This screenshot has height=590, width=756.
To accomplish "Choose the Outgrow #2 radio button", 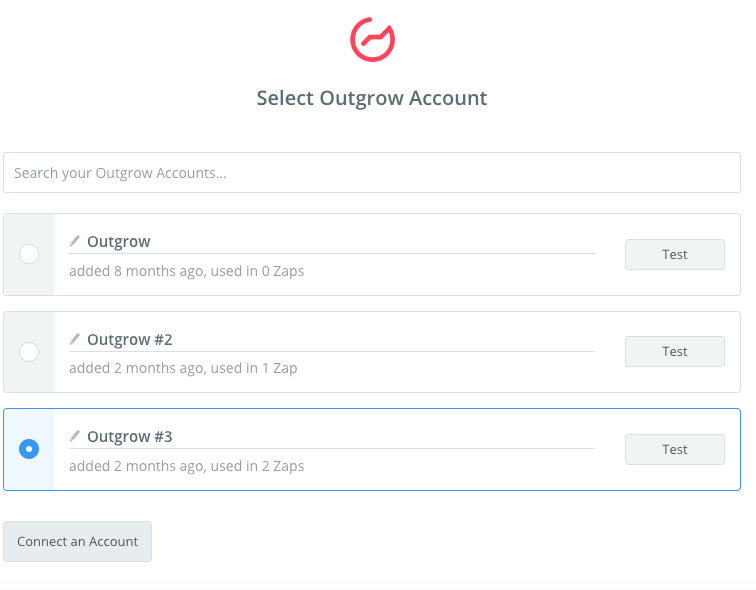I will click(x=29, y=351).
